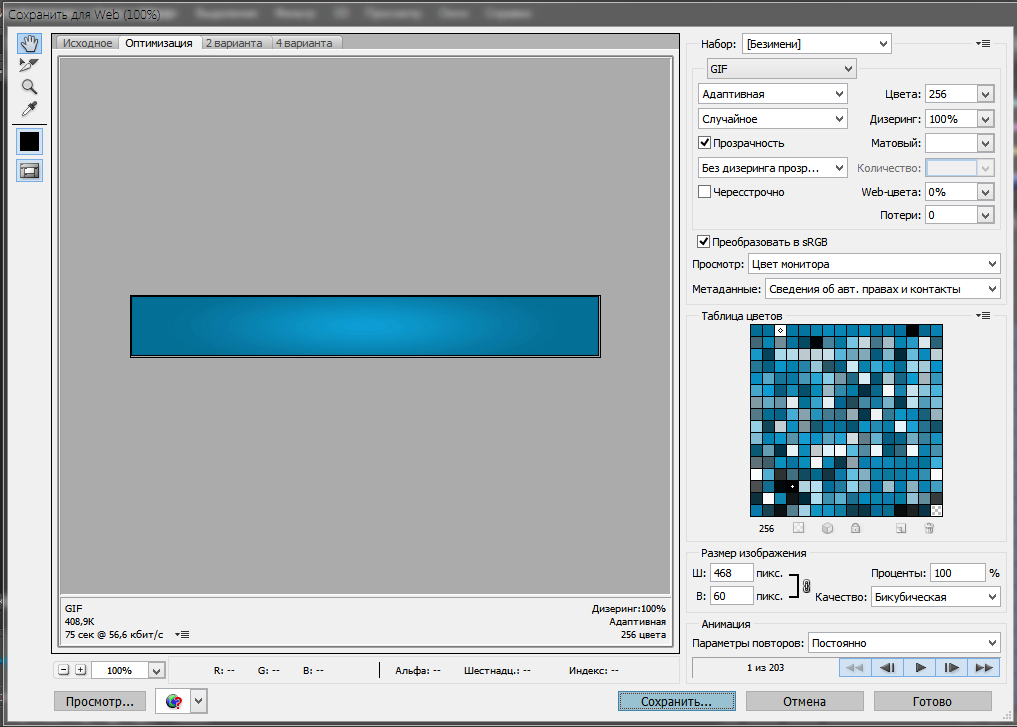
Task: Select the Zoom magnifier tool
Action: point(29,87)
